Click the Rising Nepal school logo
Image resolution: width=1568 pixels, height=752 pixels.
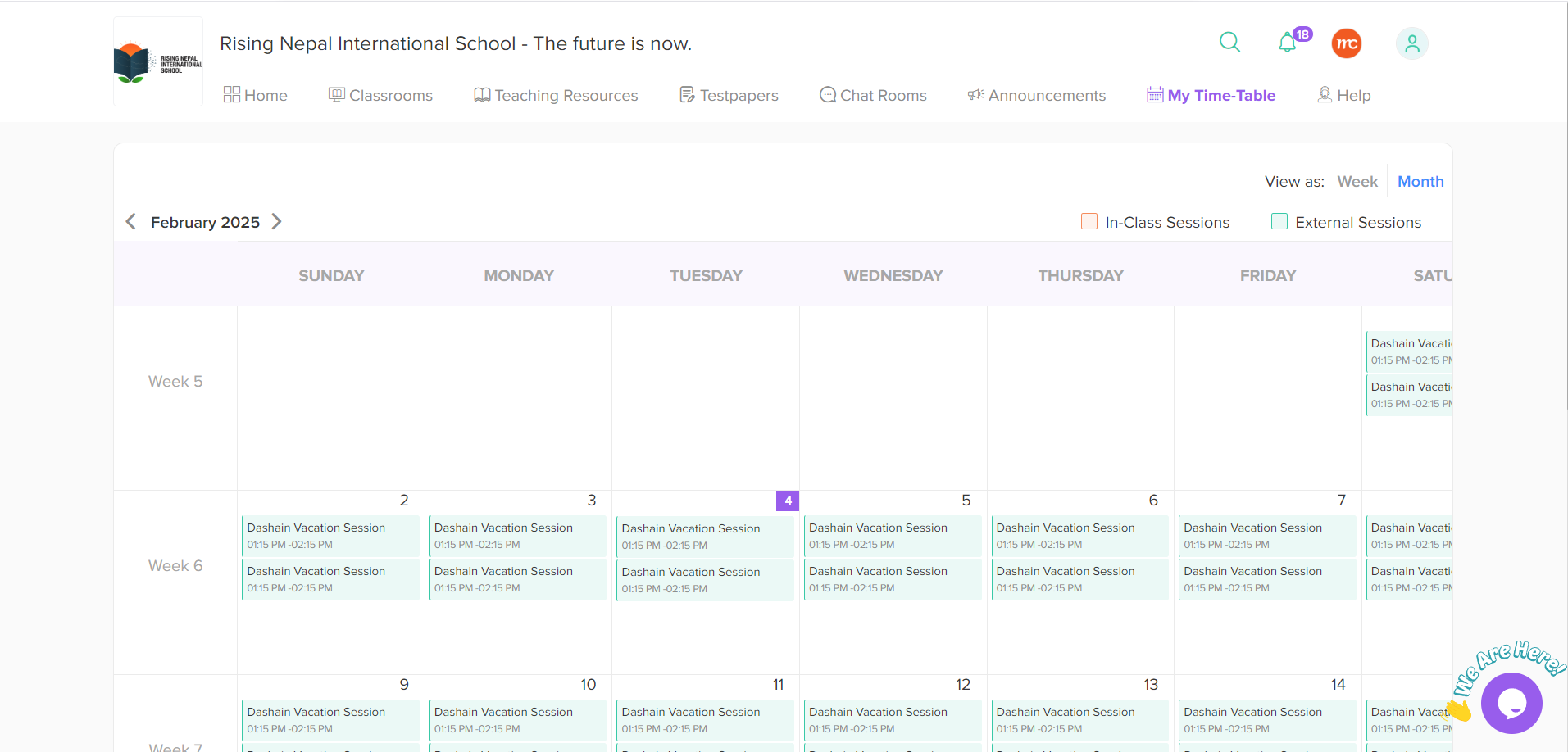(x=157, y=62)
